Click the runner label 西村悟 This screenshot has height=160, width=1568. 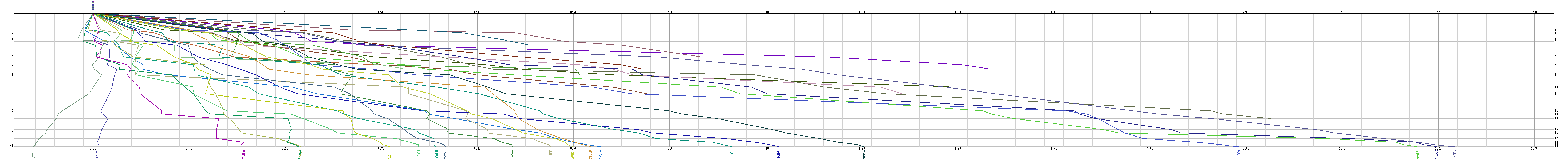pyautogui.click(x=864, y=154)
